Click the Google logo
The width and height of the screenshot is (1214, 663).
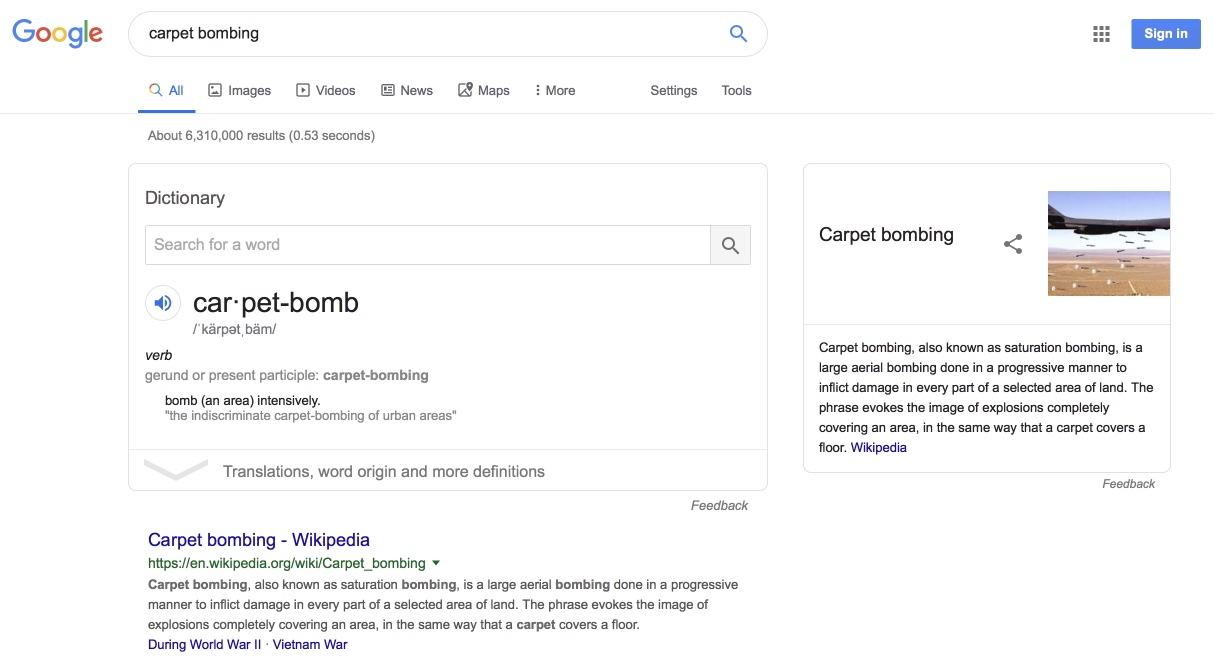pos(57,33)
